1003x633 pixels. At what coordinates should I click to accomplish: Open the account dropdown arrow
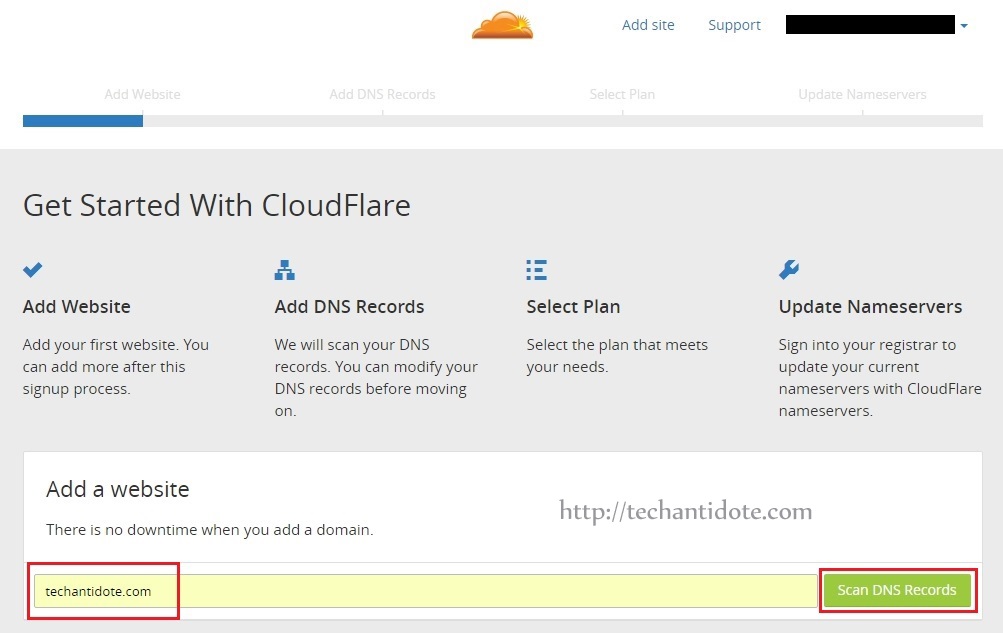click(964, 26)
